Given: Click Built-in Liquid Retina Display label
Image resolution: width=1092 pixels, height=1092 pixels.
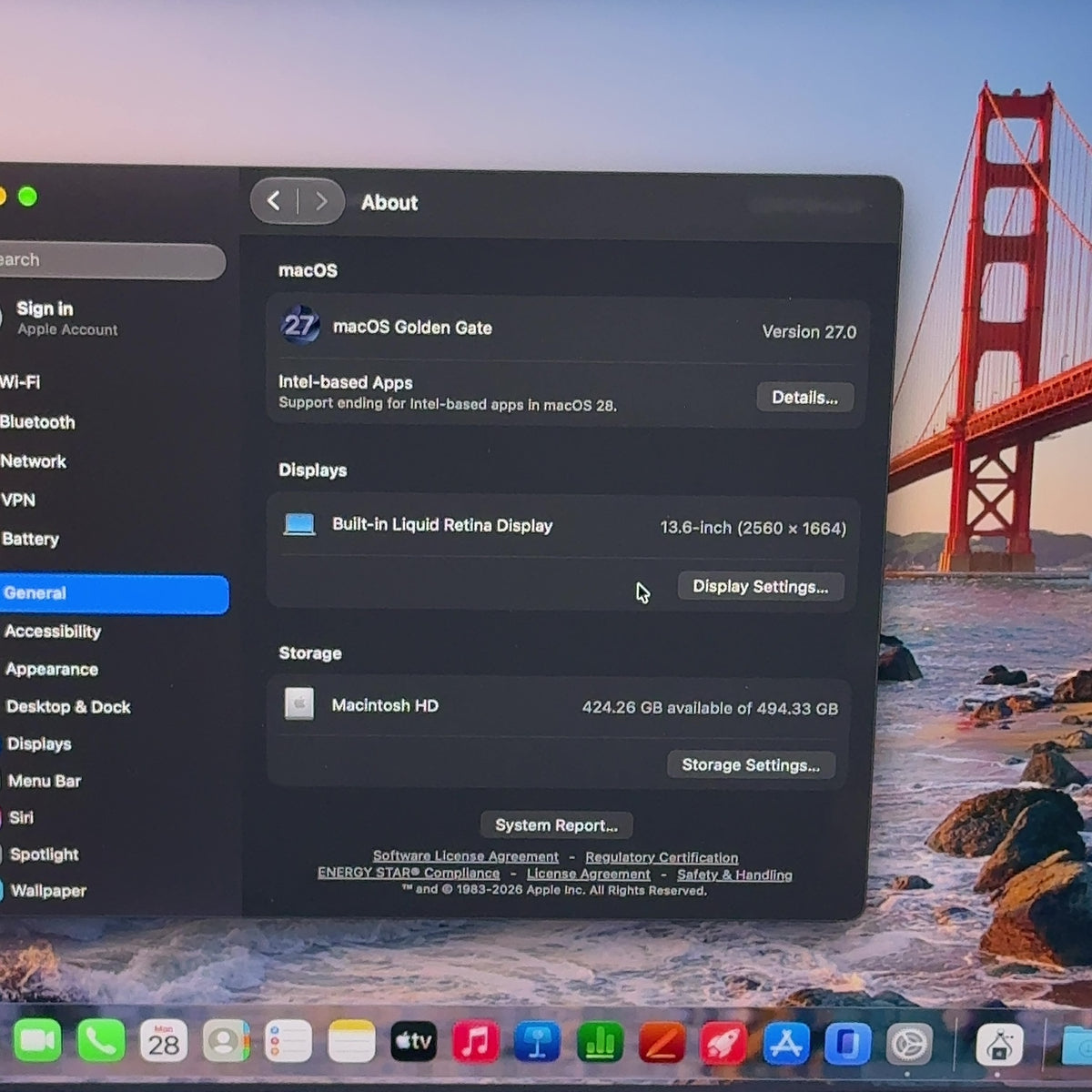Looking at the screenshot, I should [442, 525].
